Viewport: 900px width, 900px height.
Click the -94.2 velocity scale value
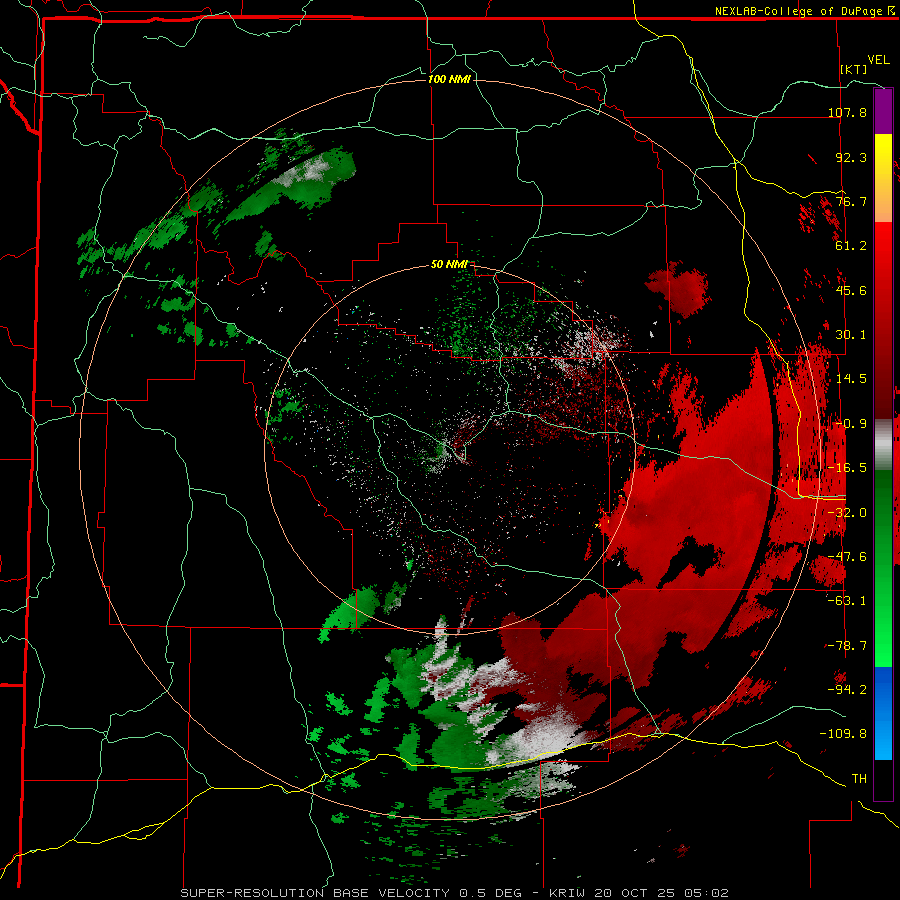click(x=848, y=690)
